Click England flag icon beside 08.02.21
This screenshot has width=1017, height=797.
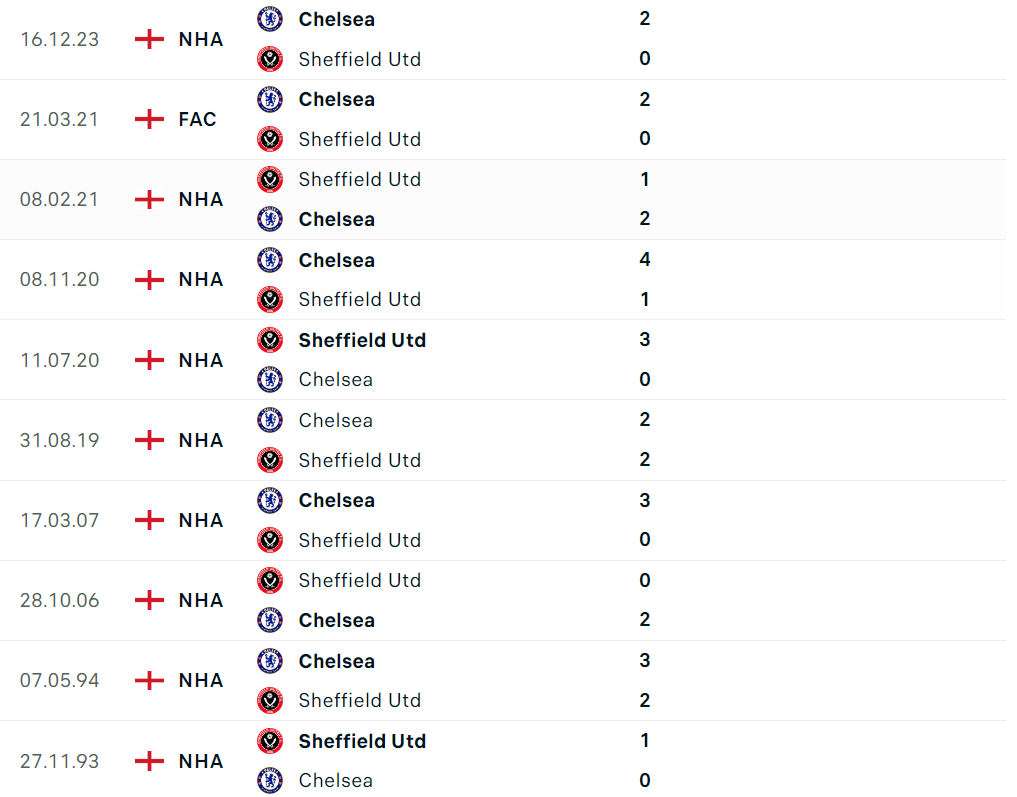click(x=149, y=199)
